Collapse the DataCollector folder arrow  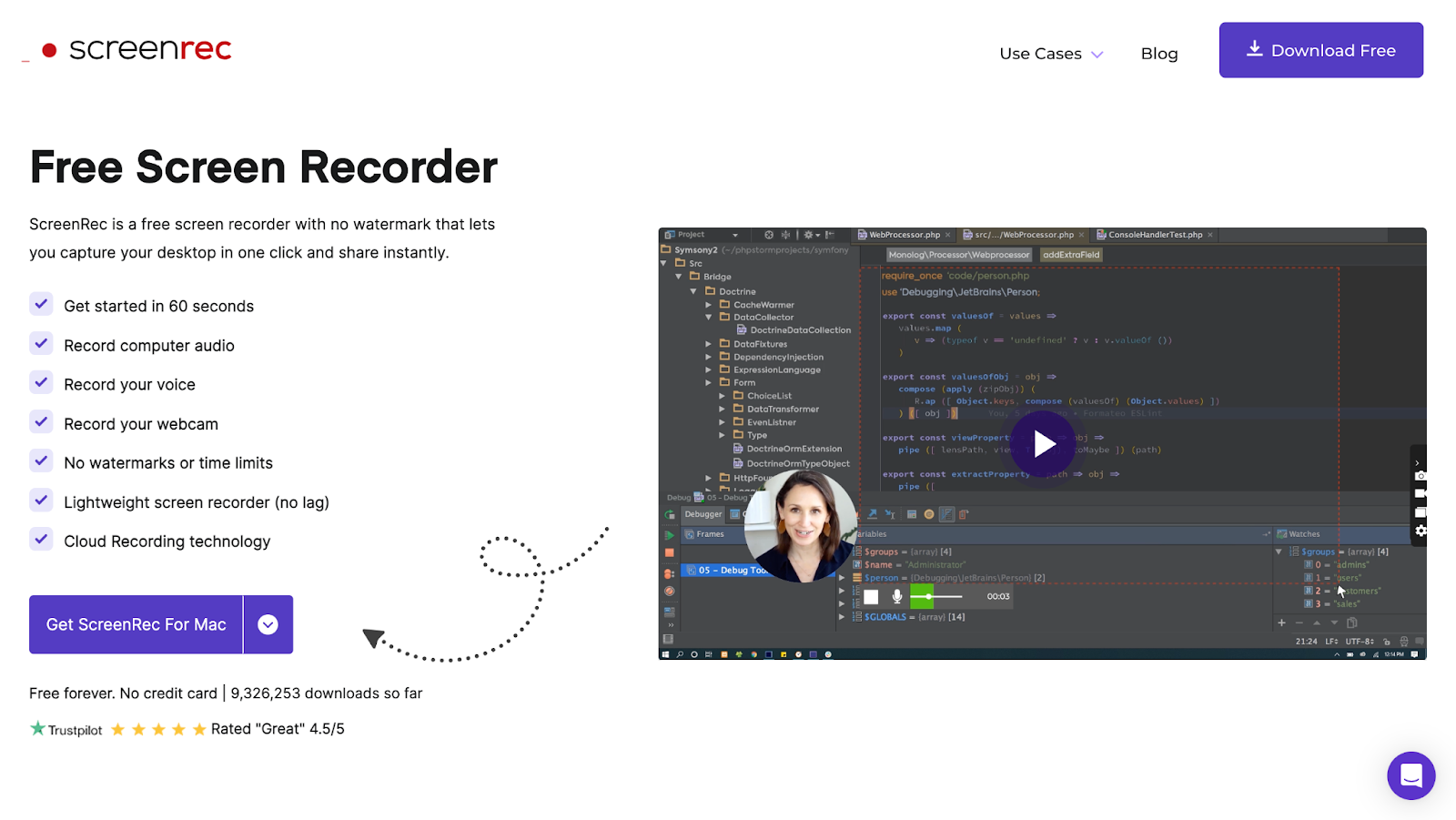click(x=708, y=318)
